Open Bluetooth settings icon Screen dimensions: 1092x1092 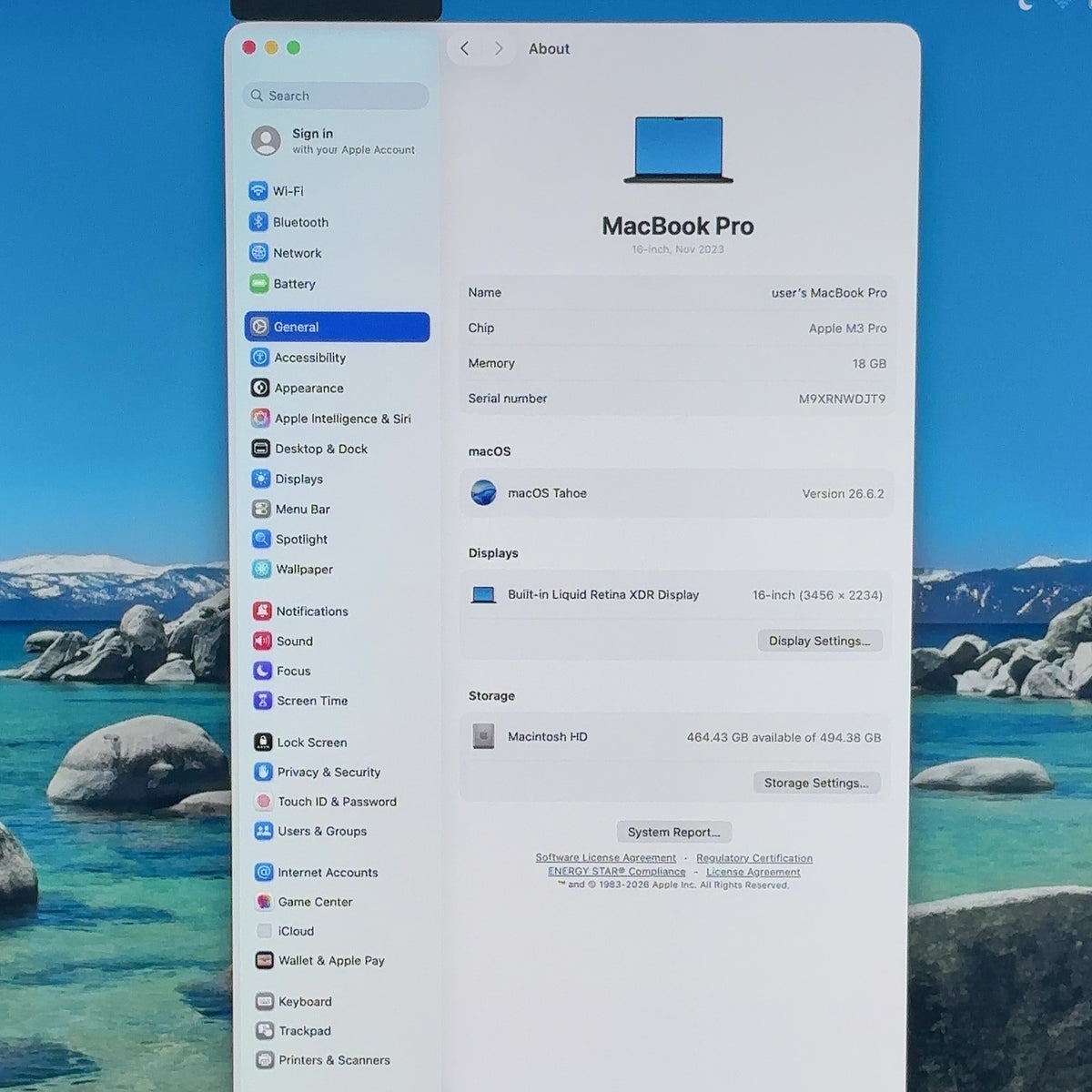pos(258,222)
